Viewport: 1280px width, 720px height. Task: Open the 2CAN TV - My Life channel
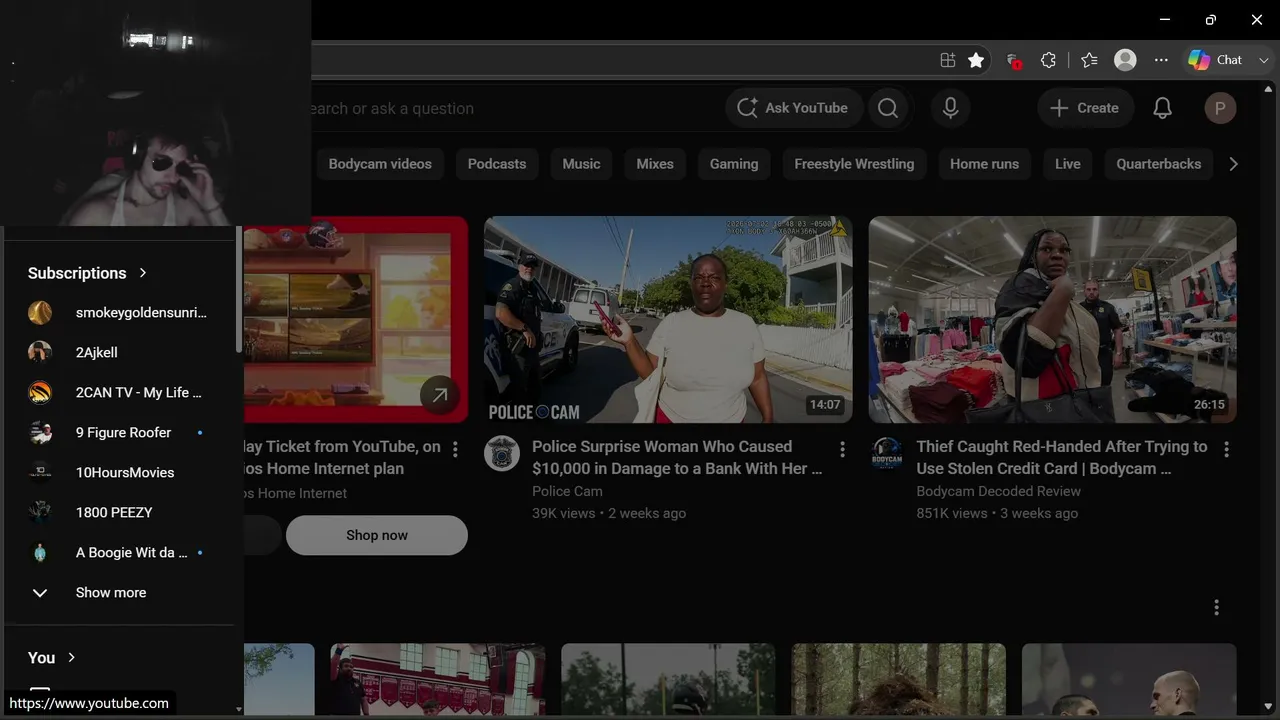pos(120,392)
